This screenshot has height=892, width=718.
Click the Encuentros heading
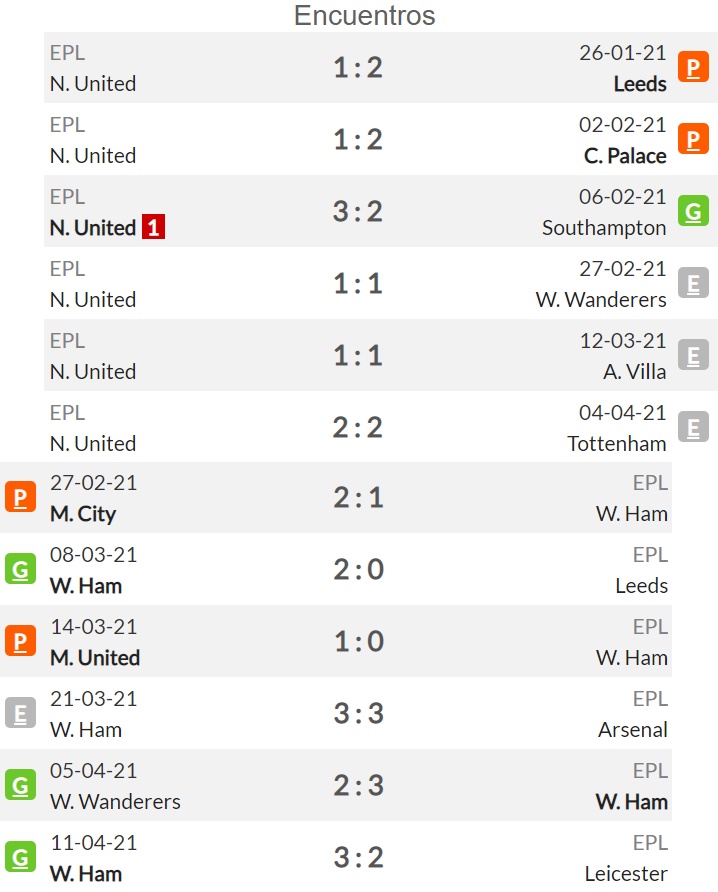tap(365, 15)
